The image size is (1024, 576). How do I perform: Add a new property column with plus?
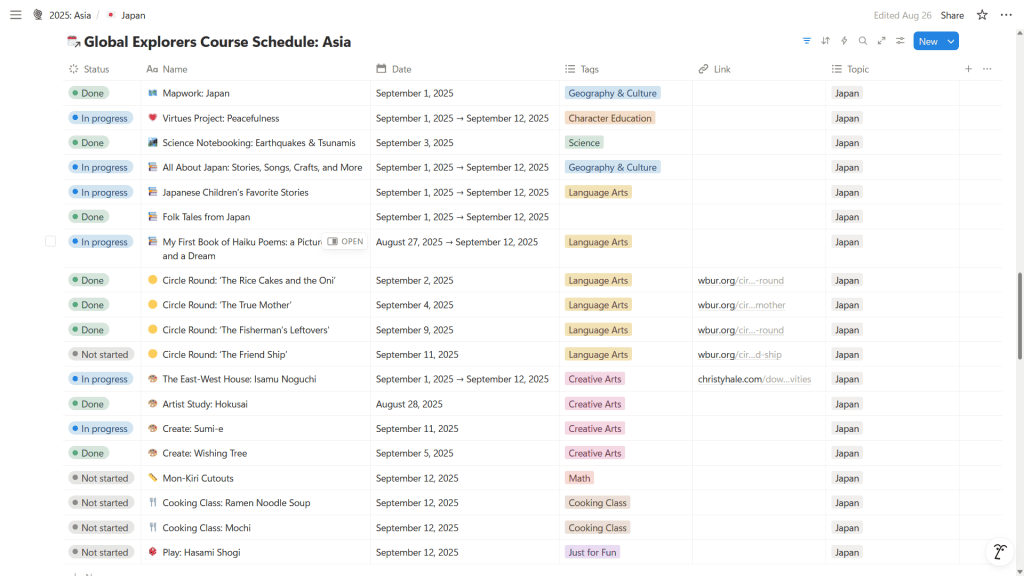[x=968, y=69]
